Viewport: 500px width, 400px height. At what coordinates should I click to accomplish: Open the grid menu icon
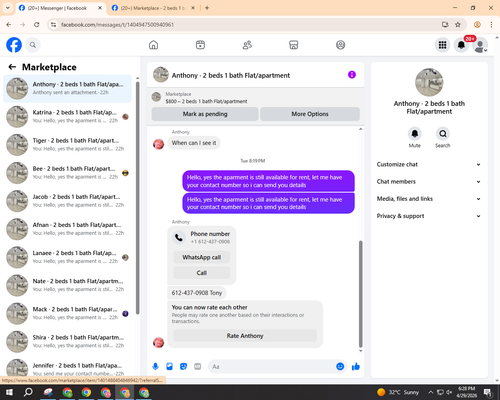[x=442, y=45]
